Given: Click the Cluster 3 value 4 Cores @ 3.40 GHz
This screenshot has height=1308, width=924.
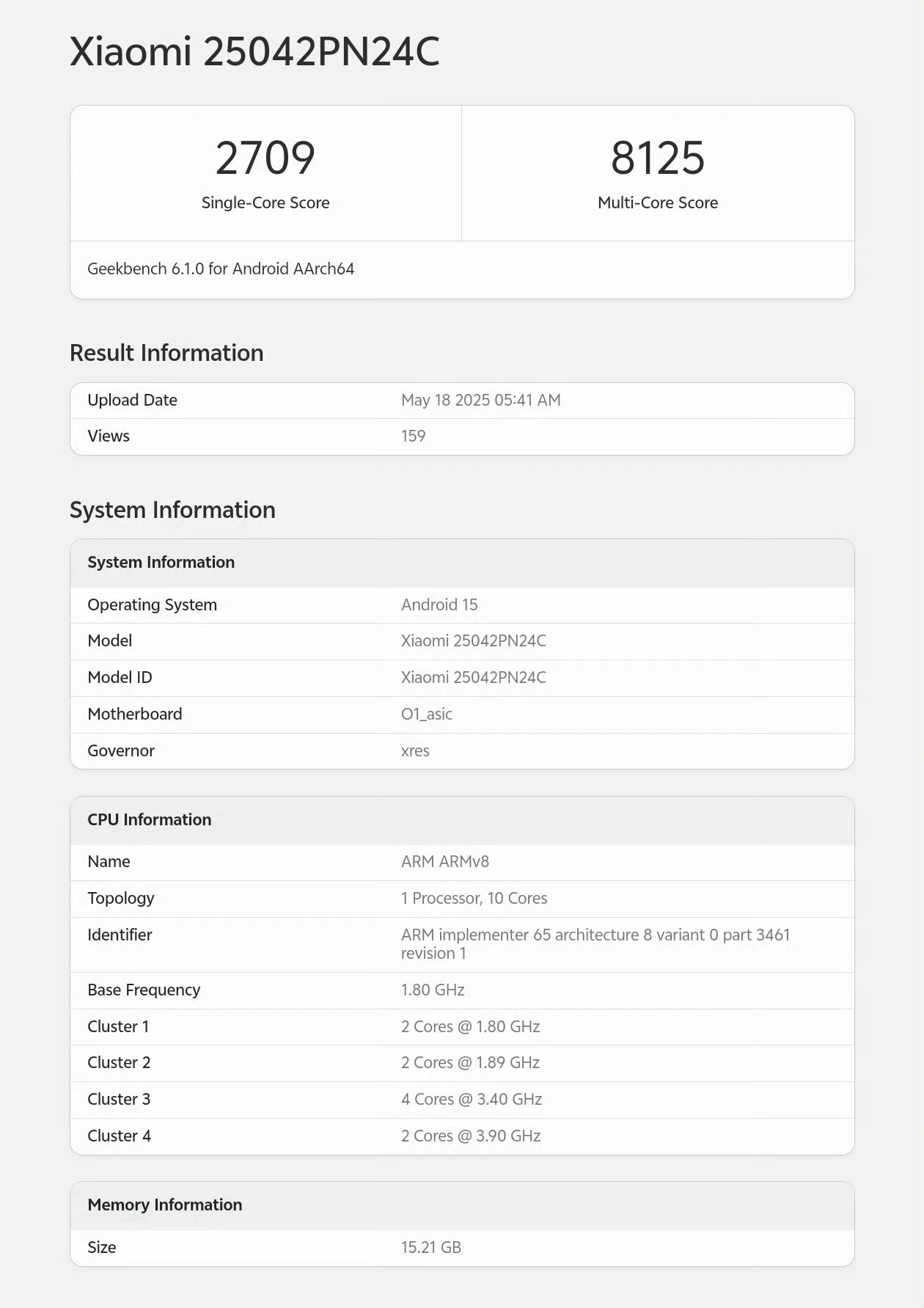Looking at the screenshot, I should click(472, 1100).
